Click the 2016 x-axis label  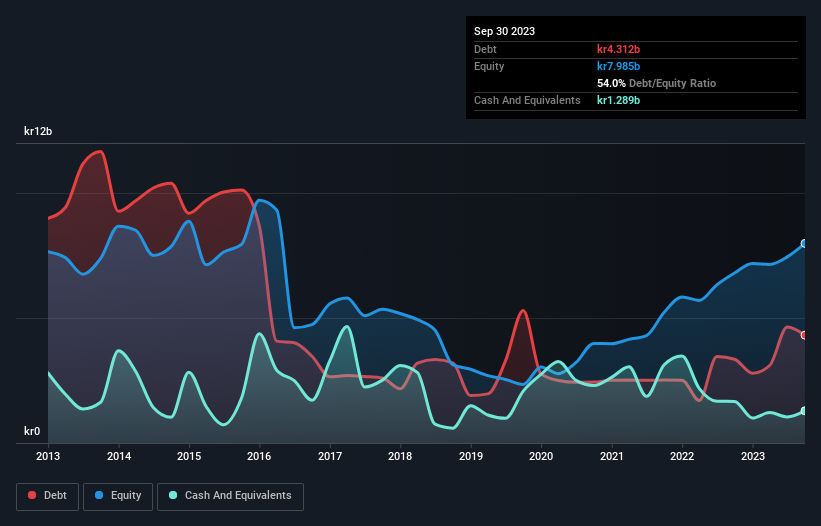[259, 456]
